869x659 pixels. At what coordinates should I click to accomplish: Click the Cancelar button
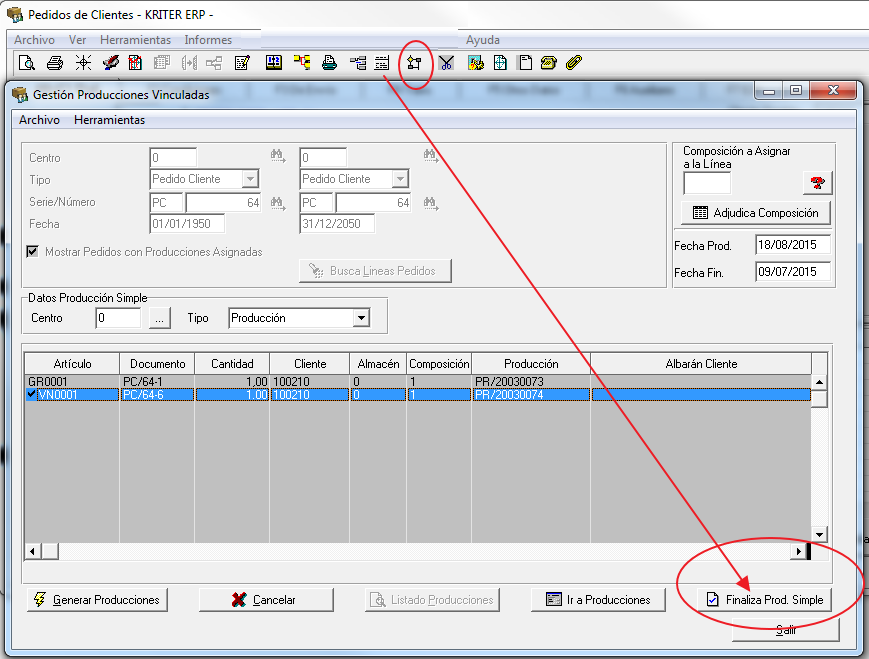(266, 600)
